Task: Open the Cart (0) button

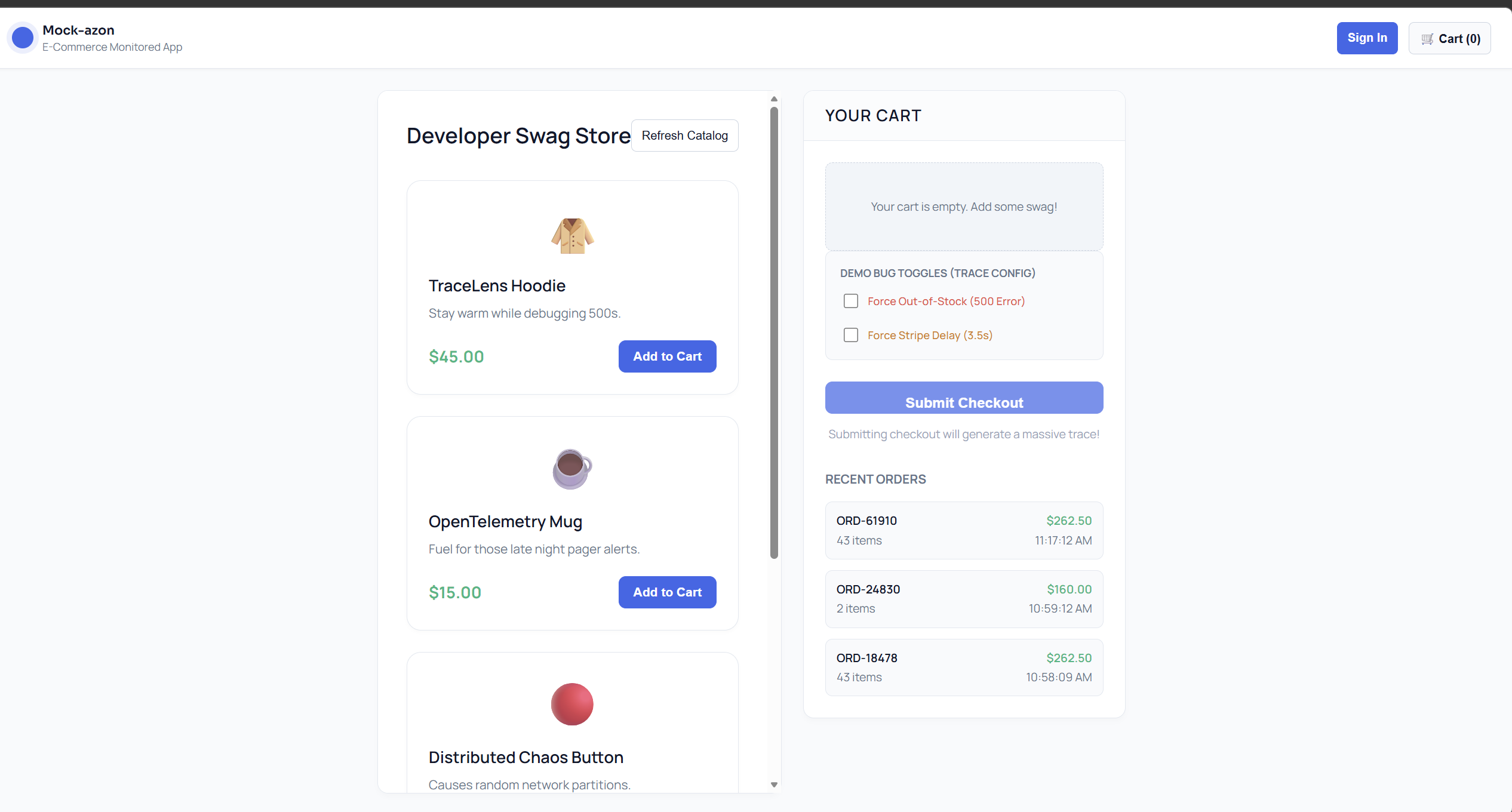Action: 1449,39
